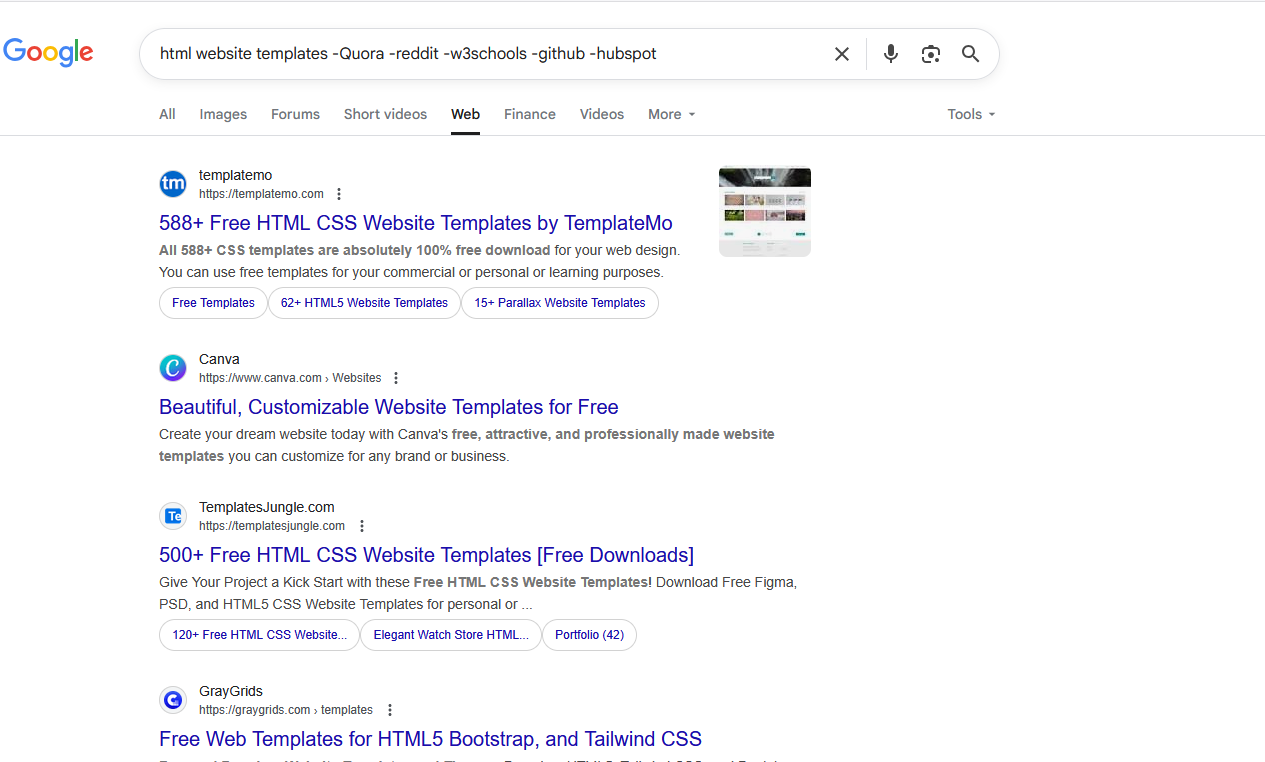This screenshot has width=1265, height=762.
Task: Switch to the Images tab
Action: pos(223,114)
